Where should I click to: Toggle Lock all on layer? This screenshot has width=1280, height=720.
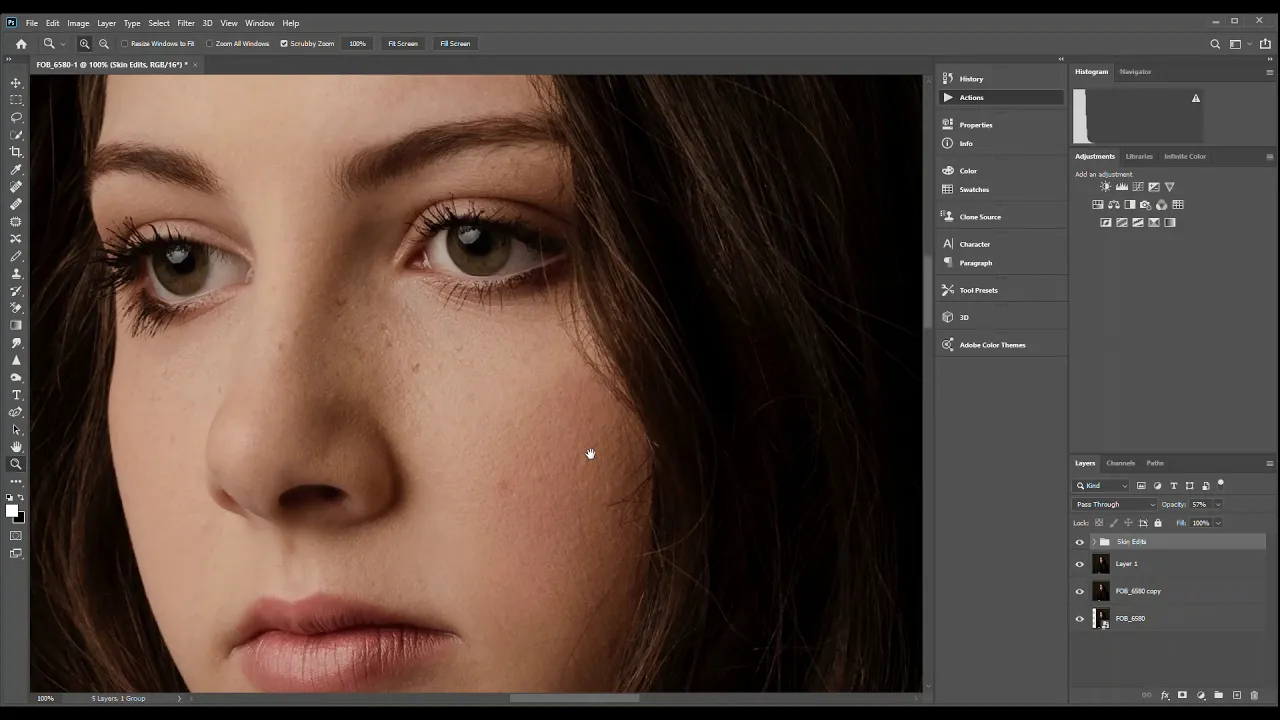click(1158, 523)
